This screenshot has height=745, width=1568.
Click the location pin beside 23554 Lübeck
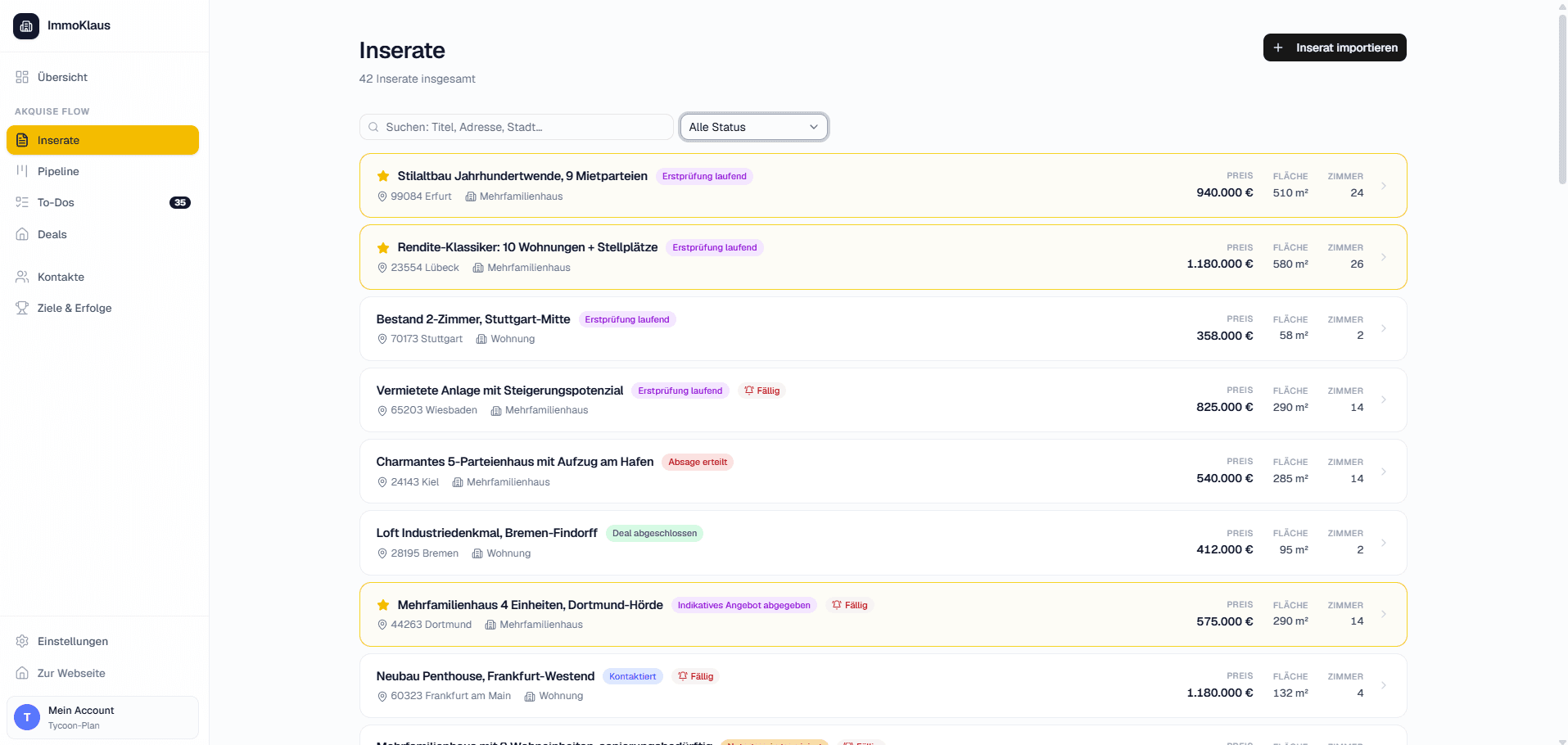[382, 268]
